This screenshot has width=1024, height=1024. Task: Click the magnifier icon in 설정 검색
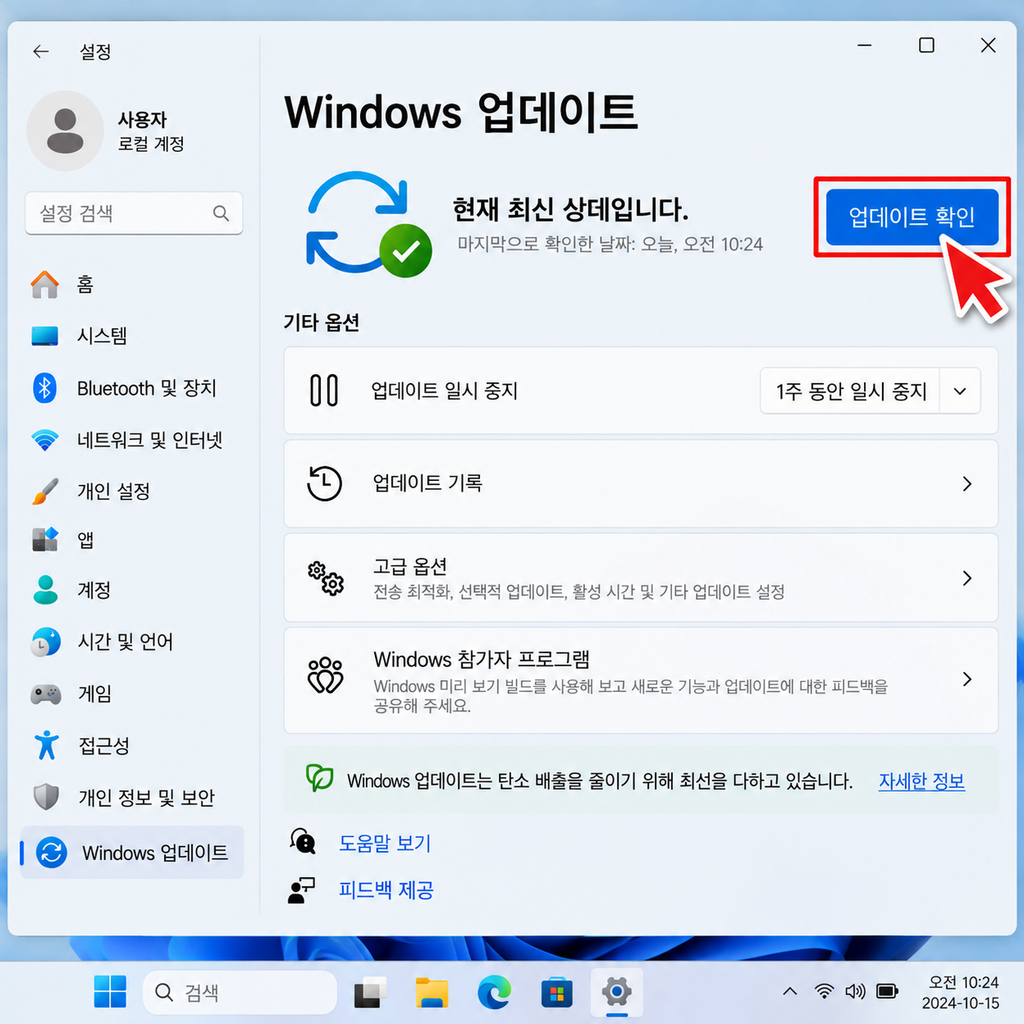[x=221, y=213]
